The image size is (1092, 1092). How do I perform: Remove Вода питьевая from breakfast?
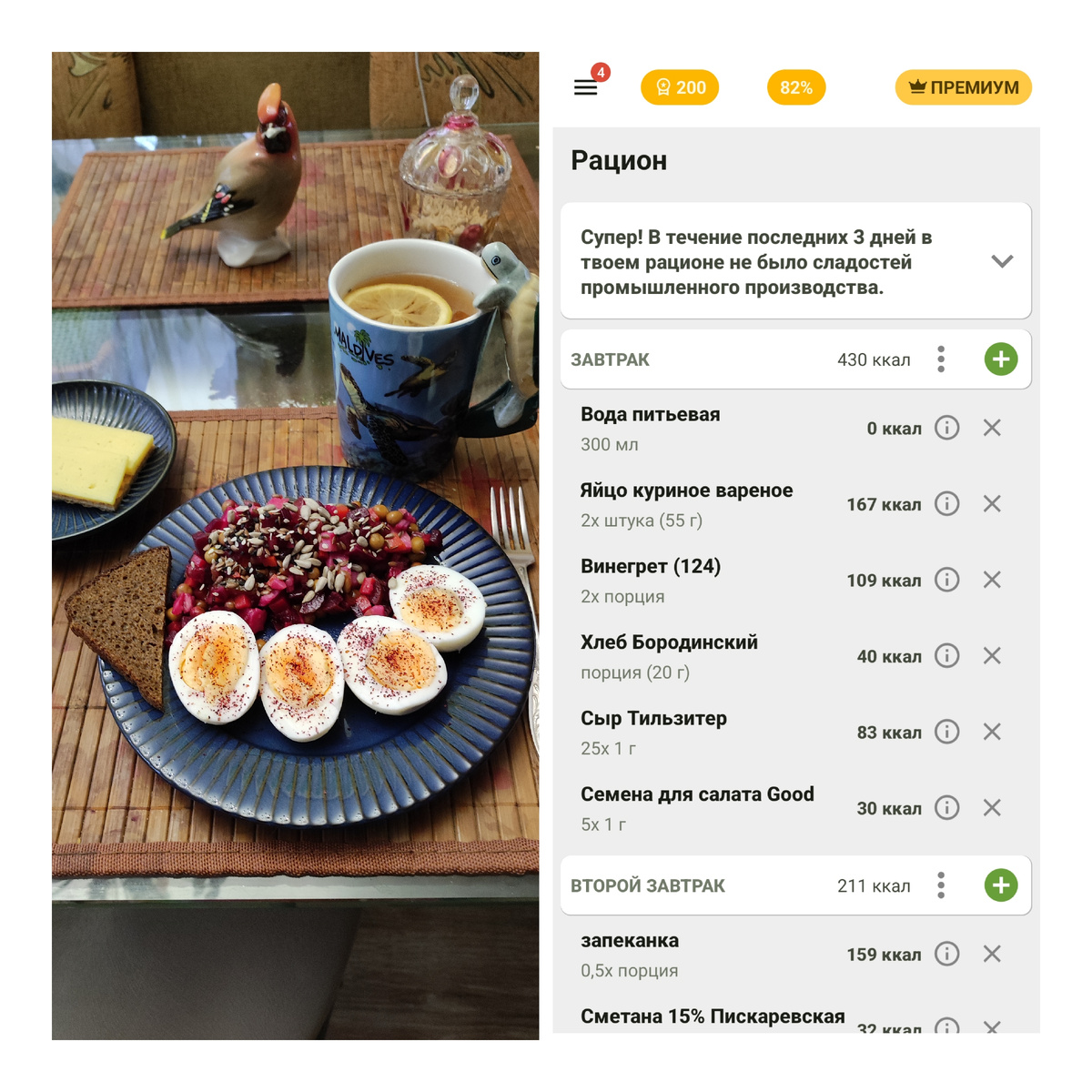pyautogui.click(x=992, y=428)
